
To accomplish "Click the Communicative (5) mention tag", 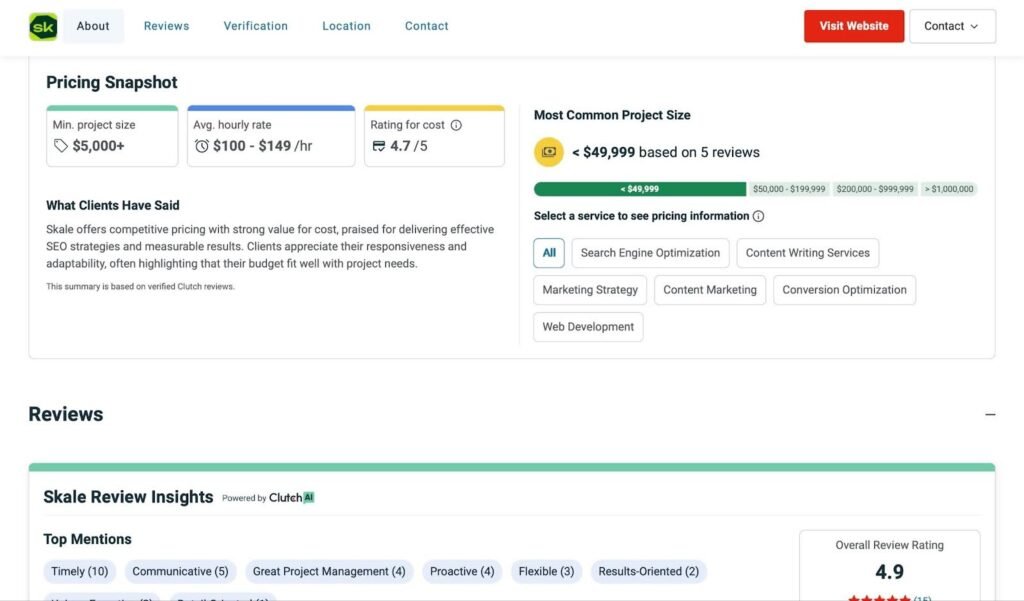I will tap(180, 572).
